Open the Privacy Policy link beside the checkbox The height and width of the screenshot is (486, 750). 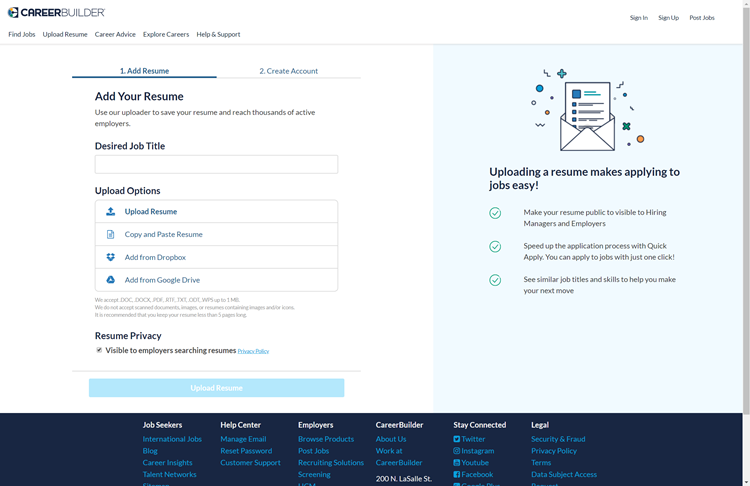[254, 351]
